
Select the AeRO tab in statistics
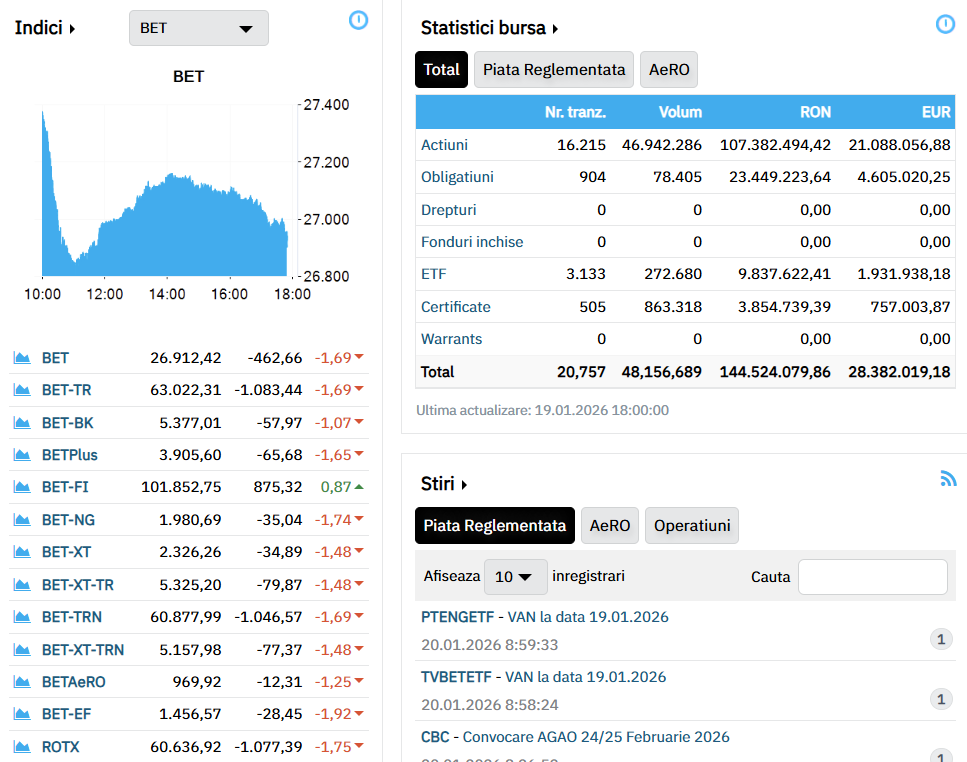pos(668,70)
